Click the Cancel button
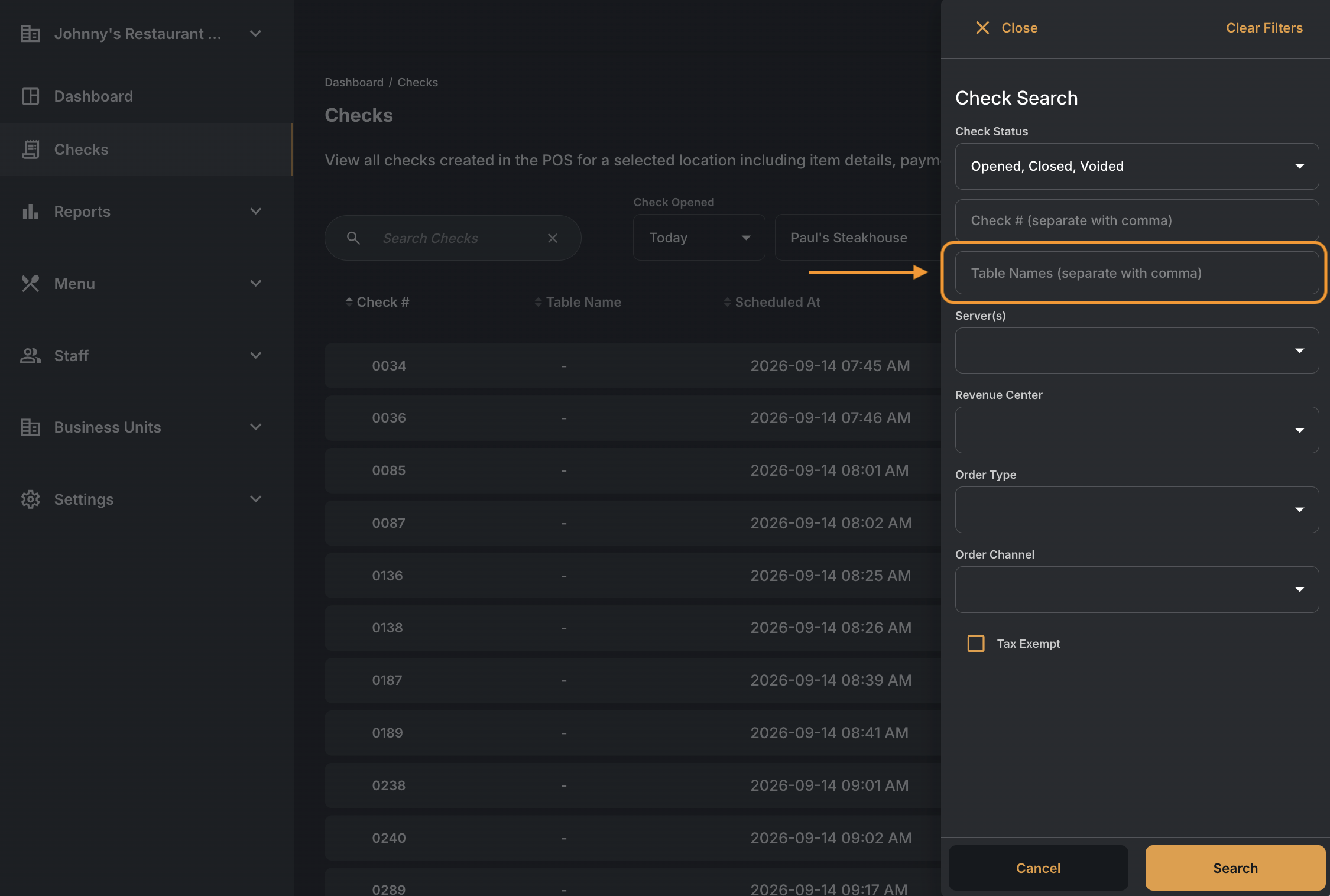 coord(1038,868)
